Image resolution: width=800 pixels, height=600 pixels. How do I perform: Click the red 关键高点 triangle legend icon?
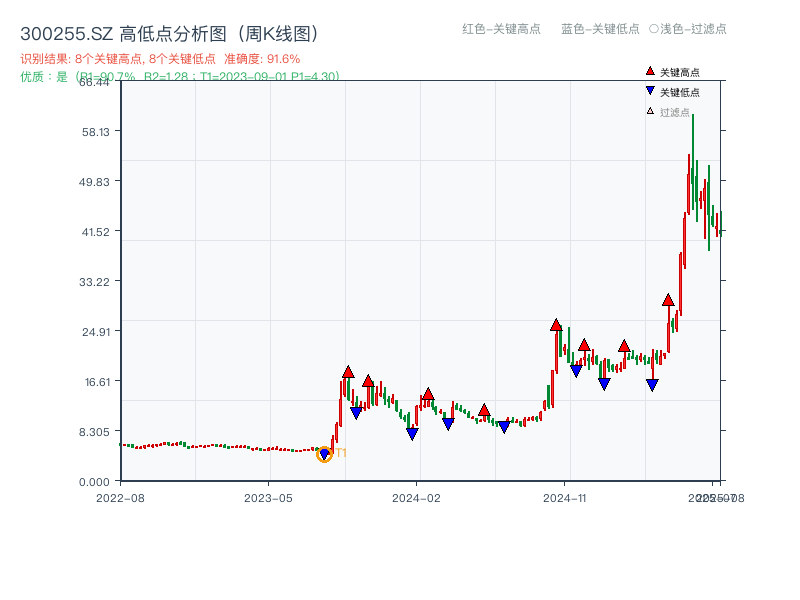pyautogui.click(x=650, y=71)
